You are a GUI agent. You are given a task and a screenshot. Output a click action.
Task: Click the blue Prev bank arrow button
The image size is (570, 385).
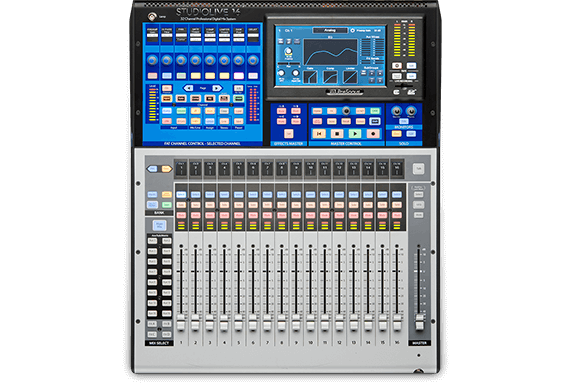point(152,169)
